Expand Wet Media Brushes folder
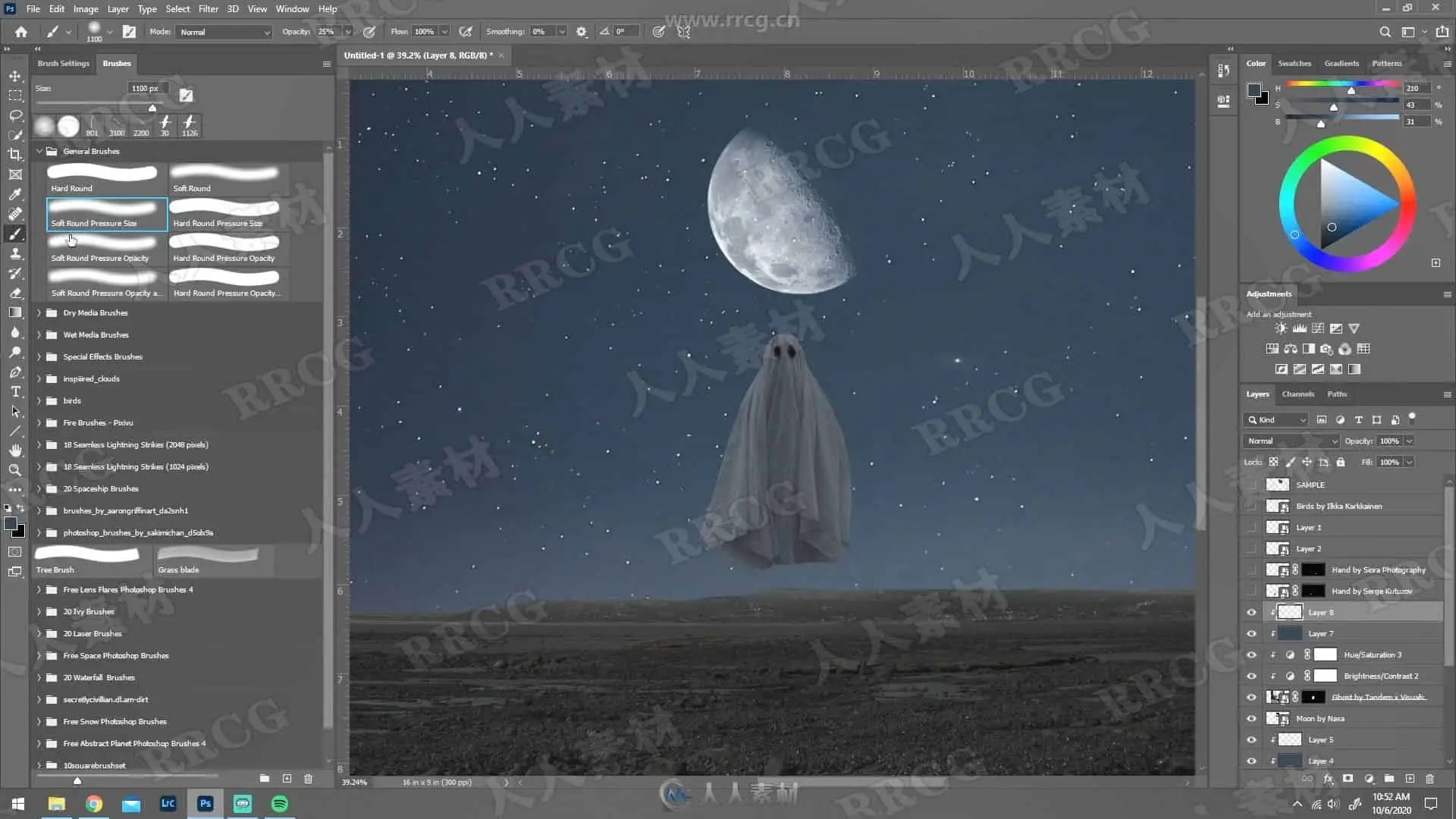This screenshot has width=1456, height=819. (x=39, y=334)
